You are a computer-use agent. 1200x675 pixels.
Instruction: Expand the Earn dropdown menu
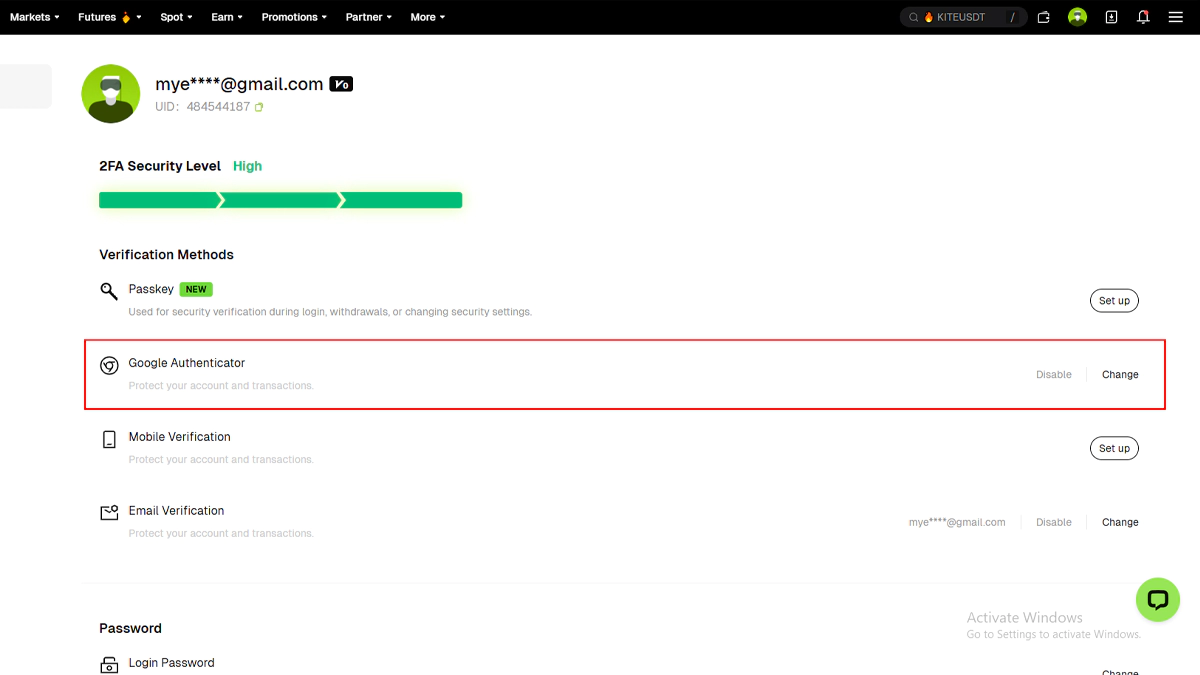pos(227,17)
